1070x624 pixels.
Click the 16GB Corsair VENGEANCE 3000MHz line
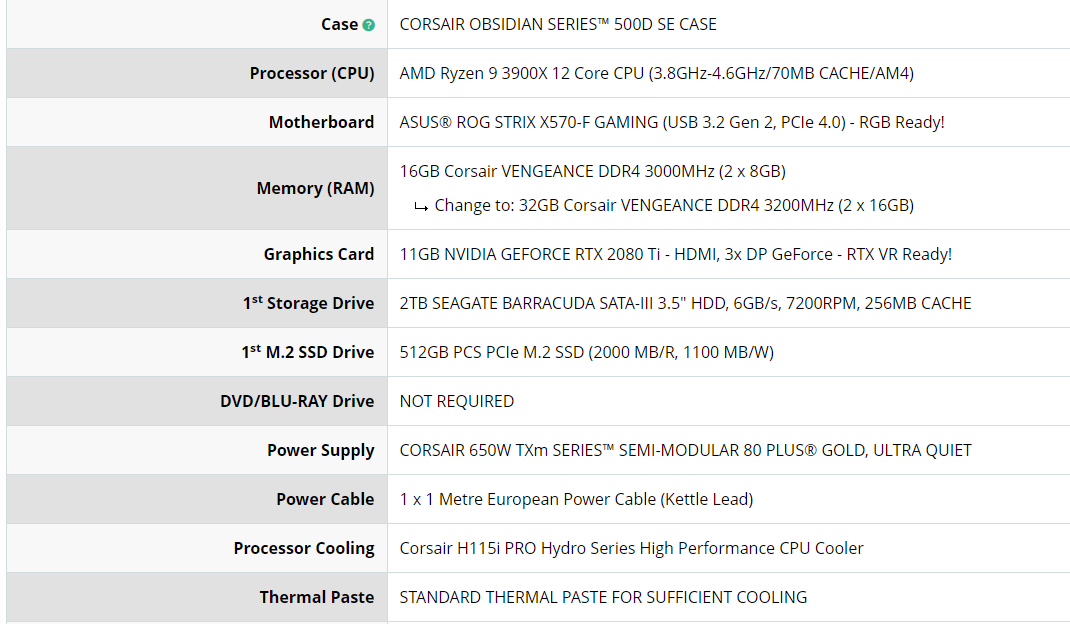[592, 171]
